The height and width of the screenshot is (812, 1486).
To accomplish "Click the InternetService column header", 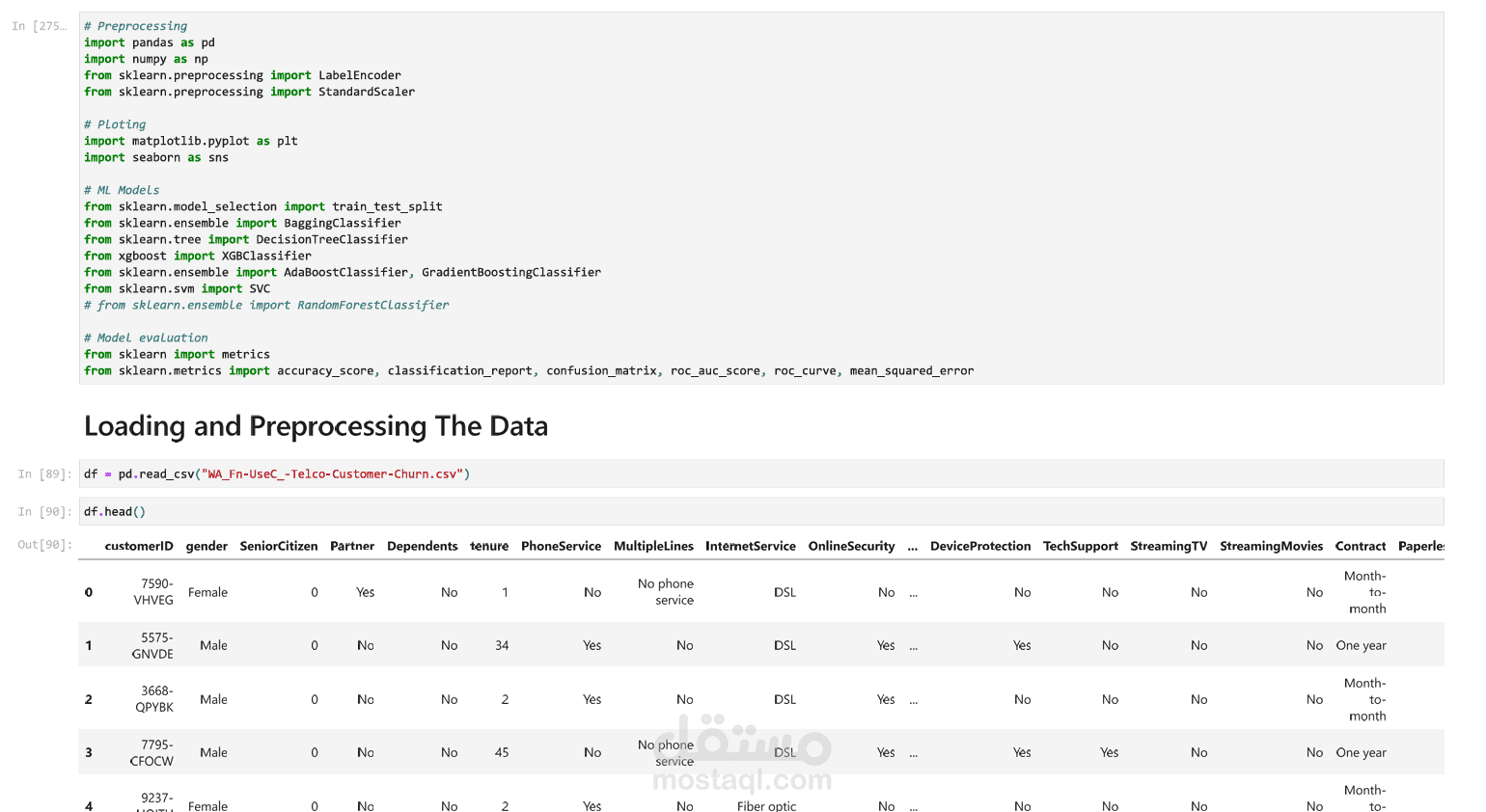I will [x=751, y=546].
